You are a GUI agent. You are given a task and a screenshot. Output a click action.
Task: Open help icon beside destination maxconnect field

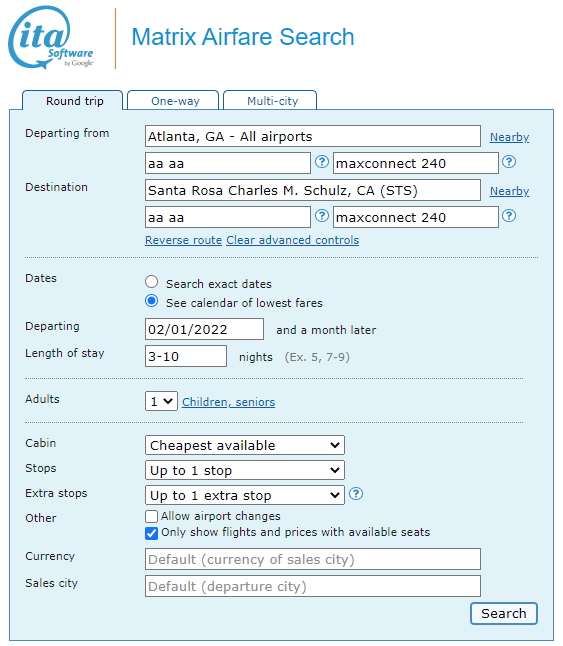509,215
